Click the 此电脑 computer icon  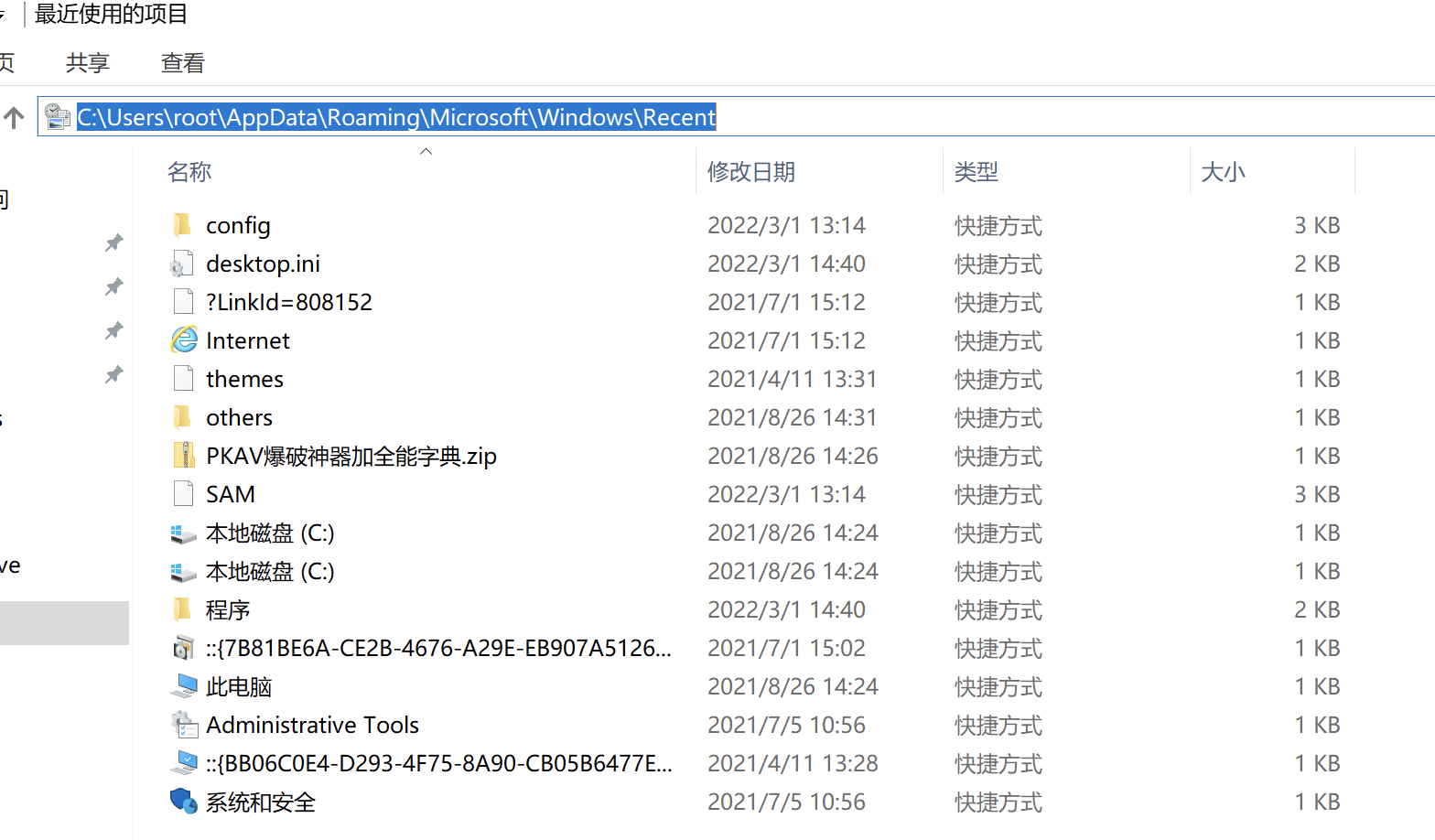point(183,686)
